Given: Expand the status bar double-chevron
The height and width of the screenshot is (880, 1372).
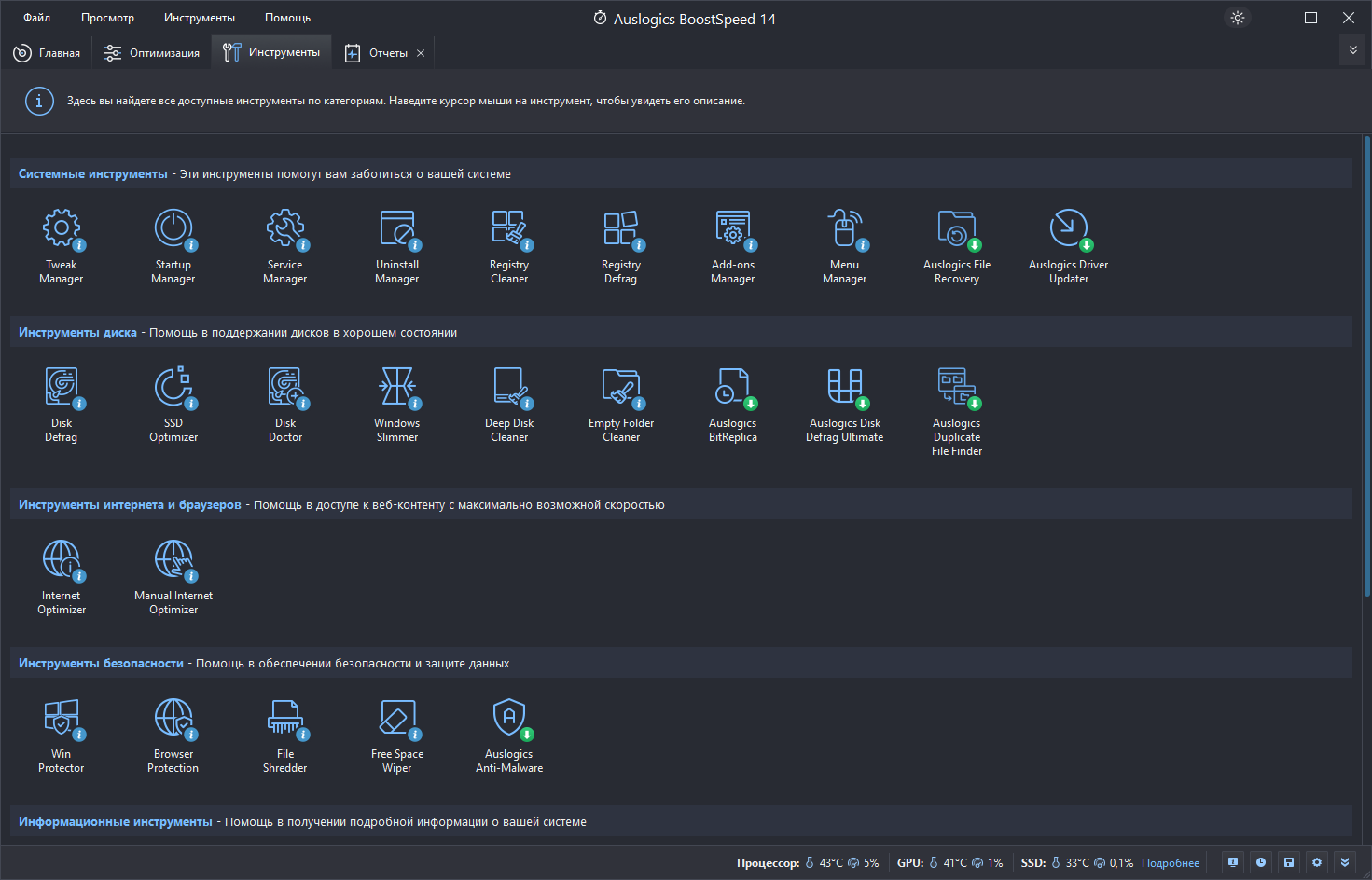Looking at the screenshot, I should click(1345, 862).
